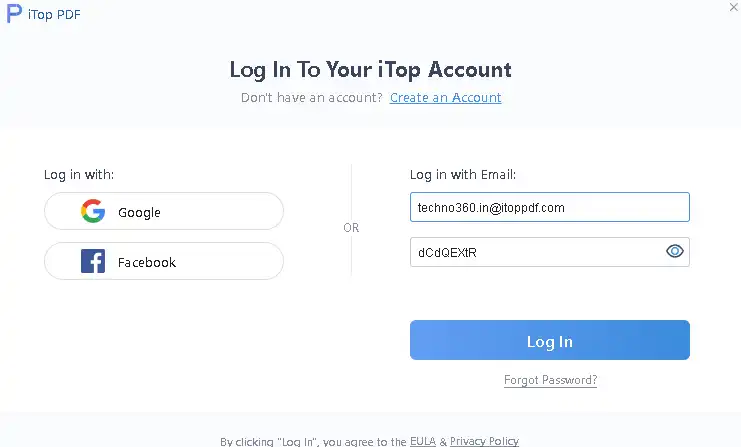The image size is (741, 447).
Task: Click the iTop PDF logo icon
Action: pos(15,13)
